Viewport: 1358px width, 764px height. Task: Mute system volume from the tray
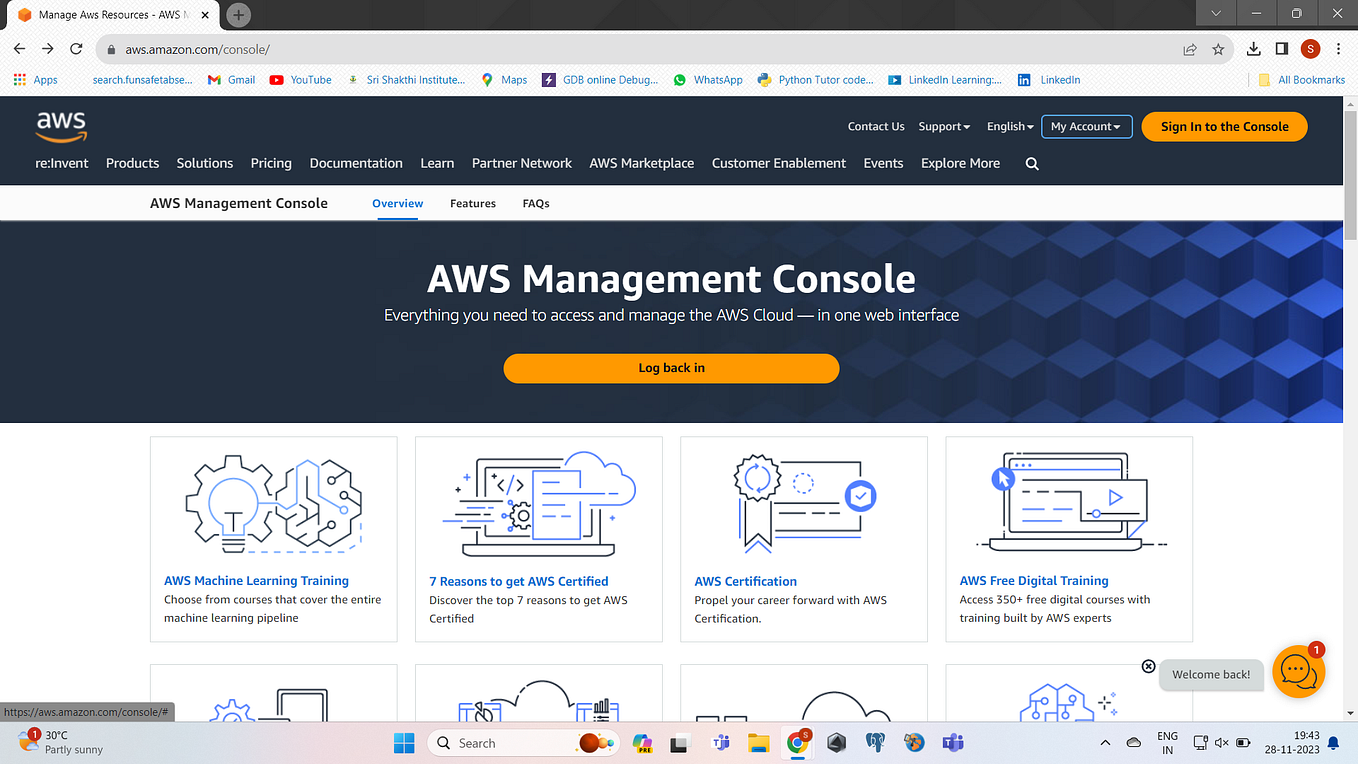point(1221,743)
